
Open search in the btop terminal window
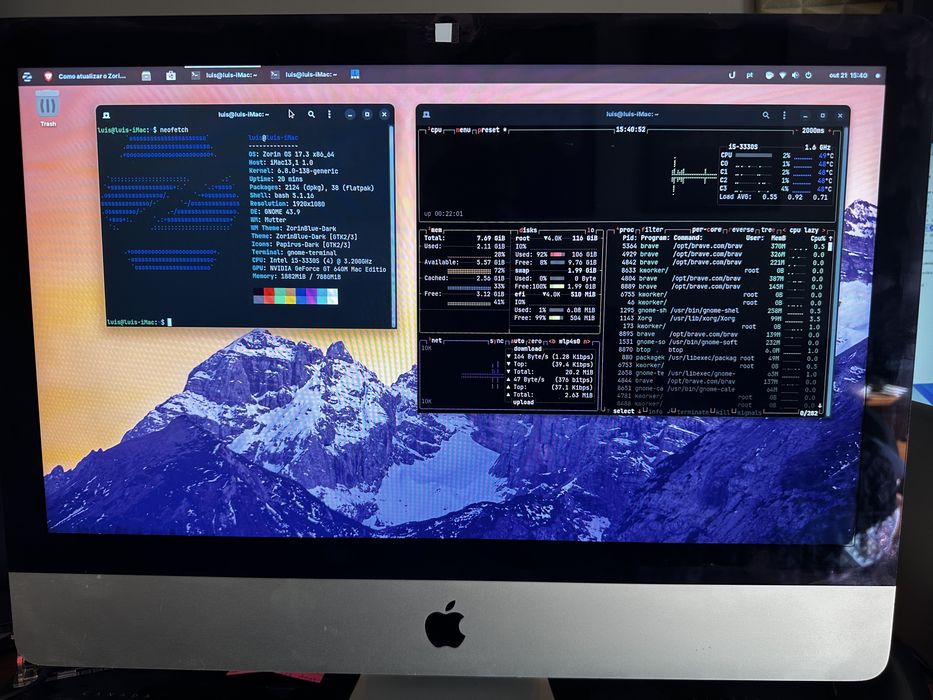766,115
